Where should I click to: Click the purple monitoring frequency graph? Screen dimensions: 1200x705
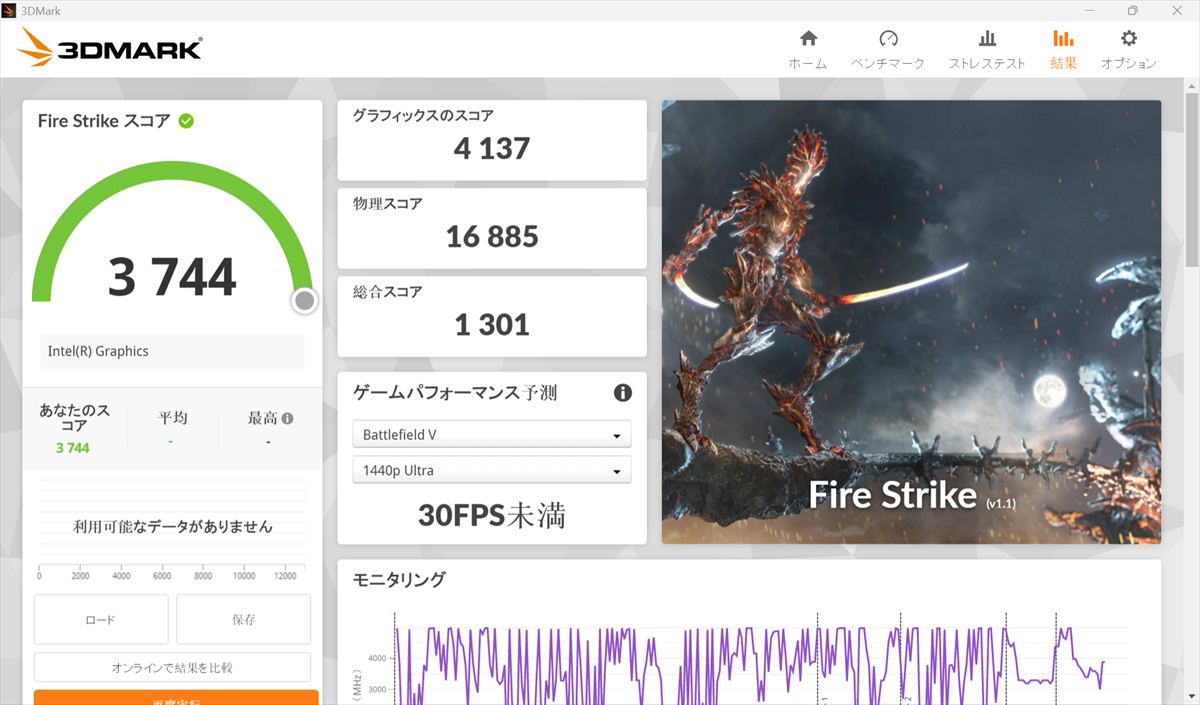pyautogui.click(x=750, y=662)
